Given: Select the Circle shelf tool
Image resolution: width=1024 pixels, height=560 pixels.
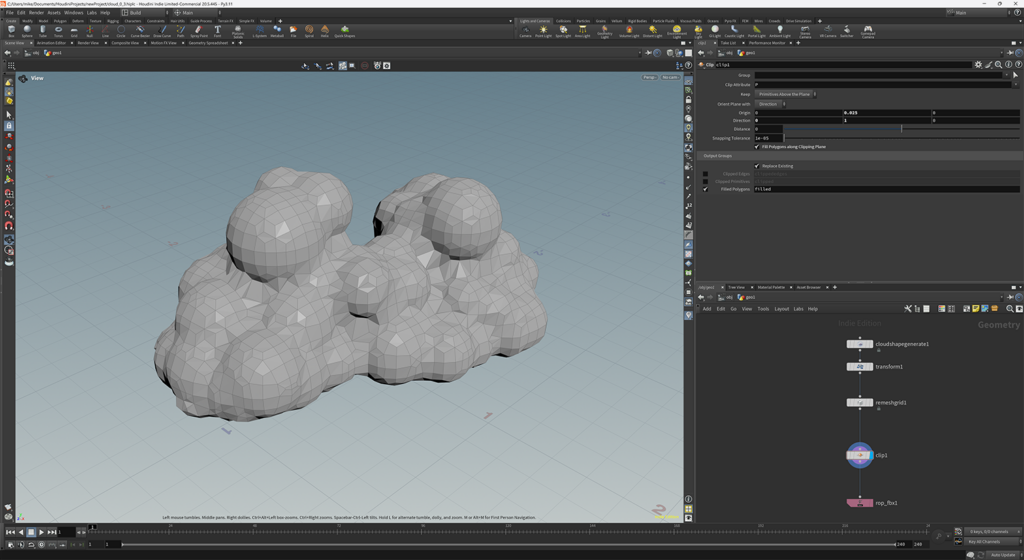Looking at the screenshot, I should coord(121,31).
